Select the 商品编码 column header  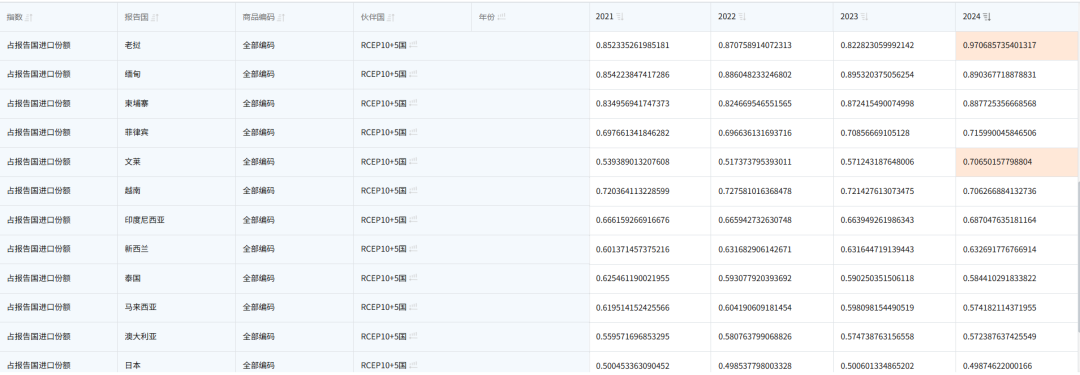(294, 17)
